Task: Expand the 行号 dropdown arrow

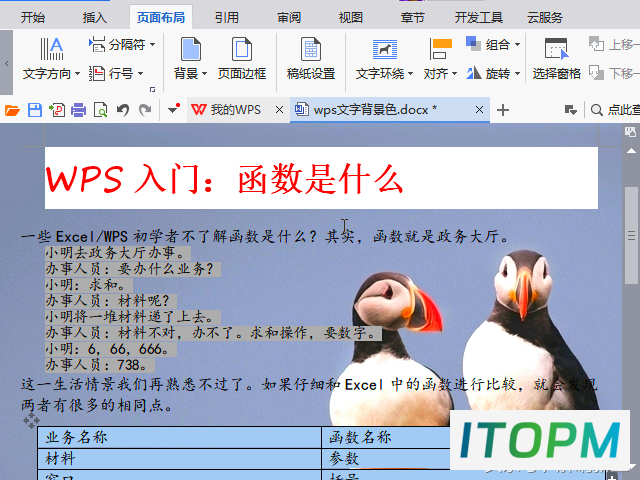Action: coord(140,74)
